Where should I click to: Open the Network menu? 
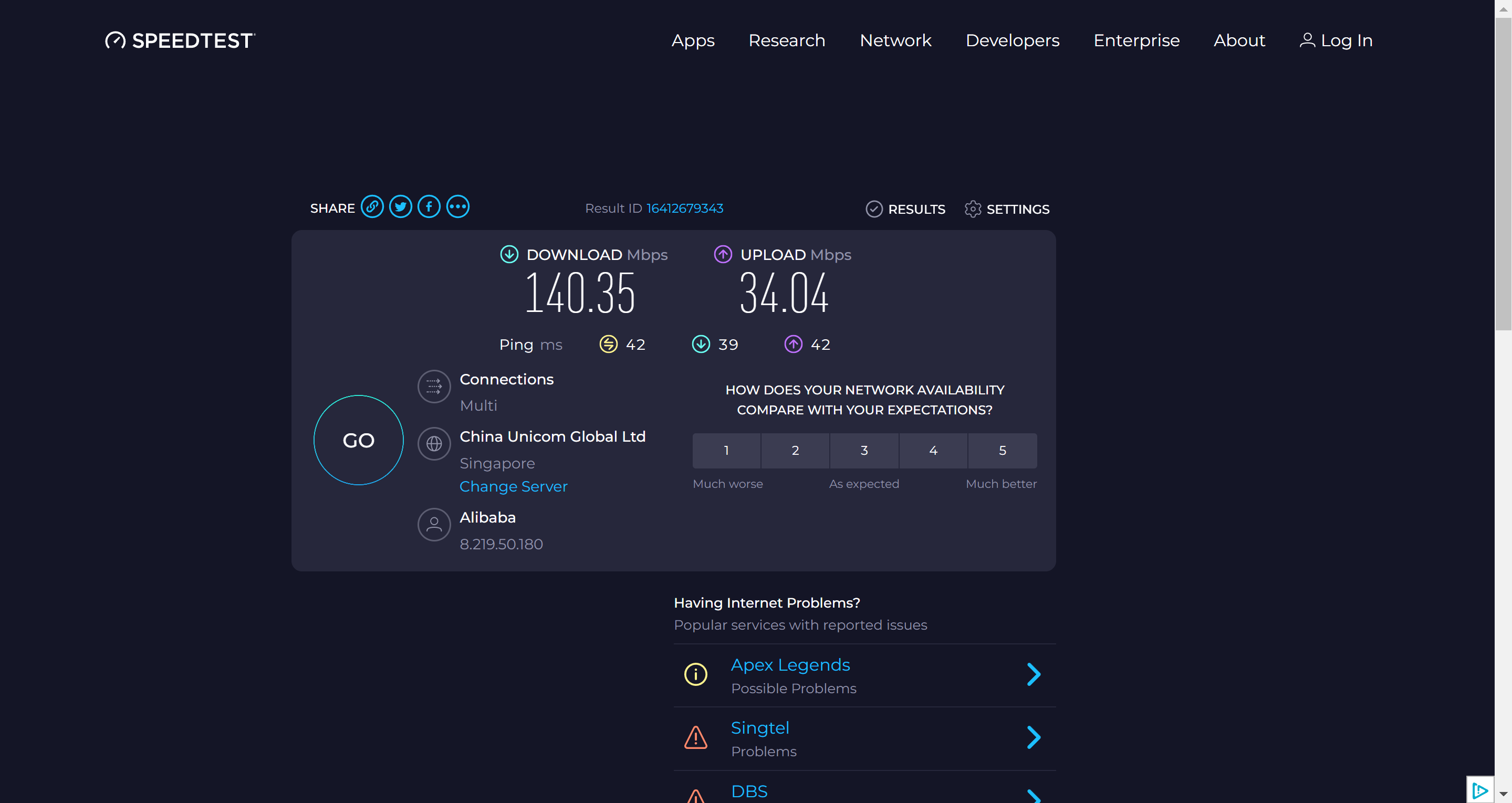point(895,40)
